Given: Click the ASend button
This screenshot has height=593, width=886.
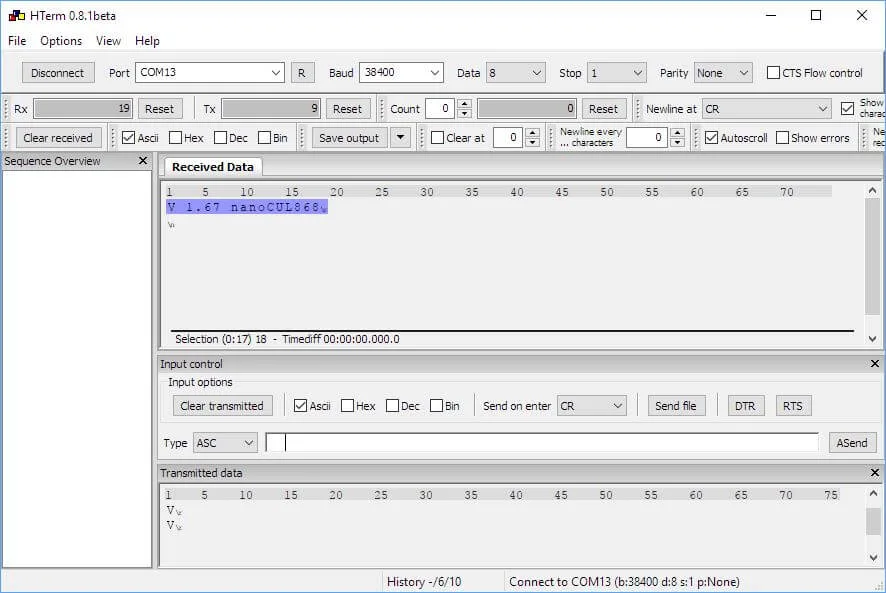Looking at the screenshot, I should tap(852, 443).
